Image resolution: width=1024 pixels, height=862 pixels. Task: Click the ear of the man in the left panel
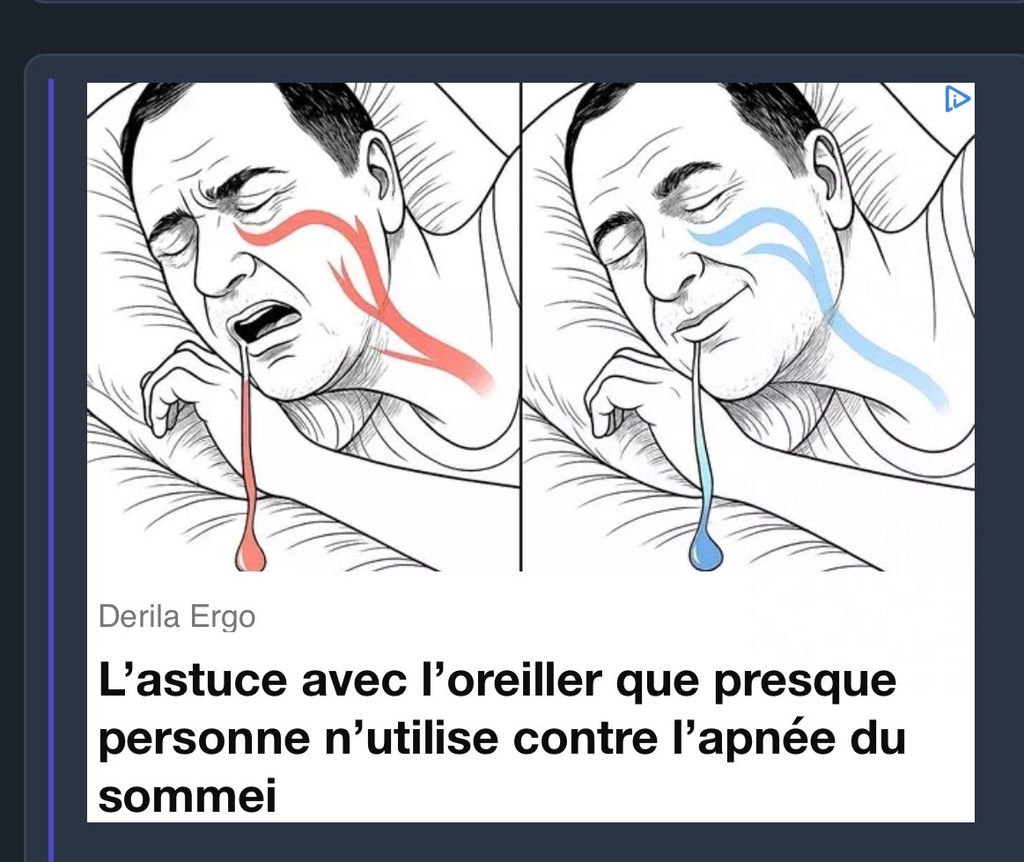click(x=383, y=178)
